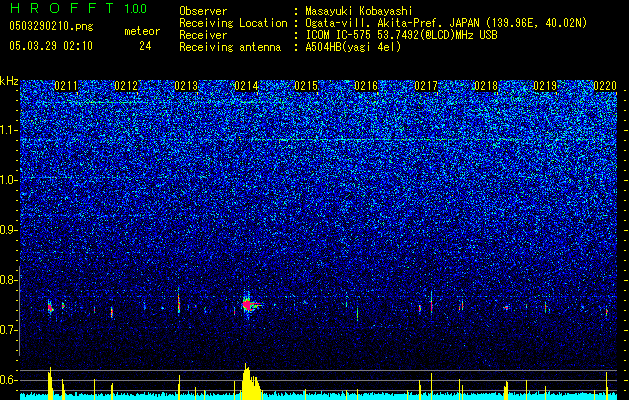
Task: Click the 0213 time marker
Action: click(186, 86)
